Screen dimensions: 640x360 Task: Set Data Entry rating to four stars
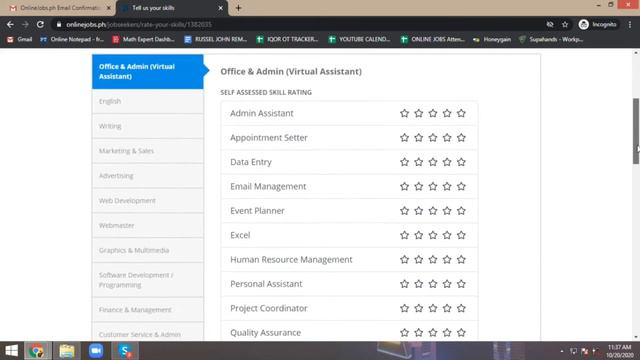click(x=447, y=162)
